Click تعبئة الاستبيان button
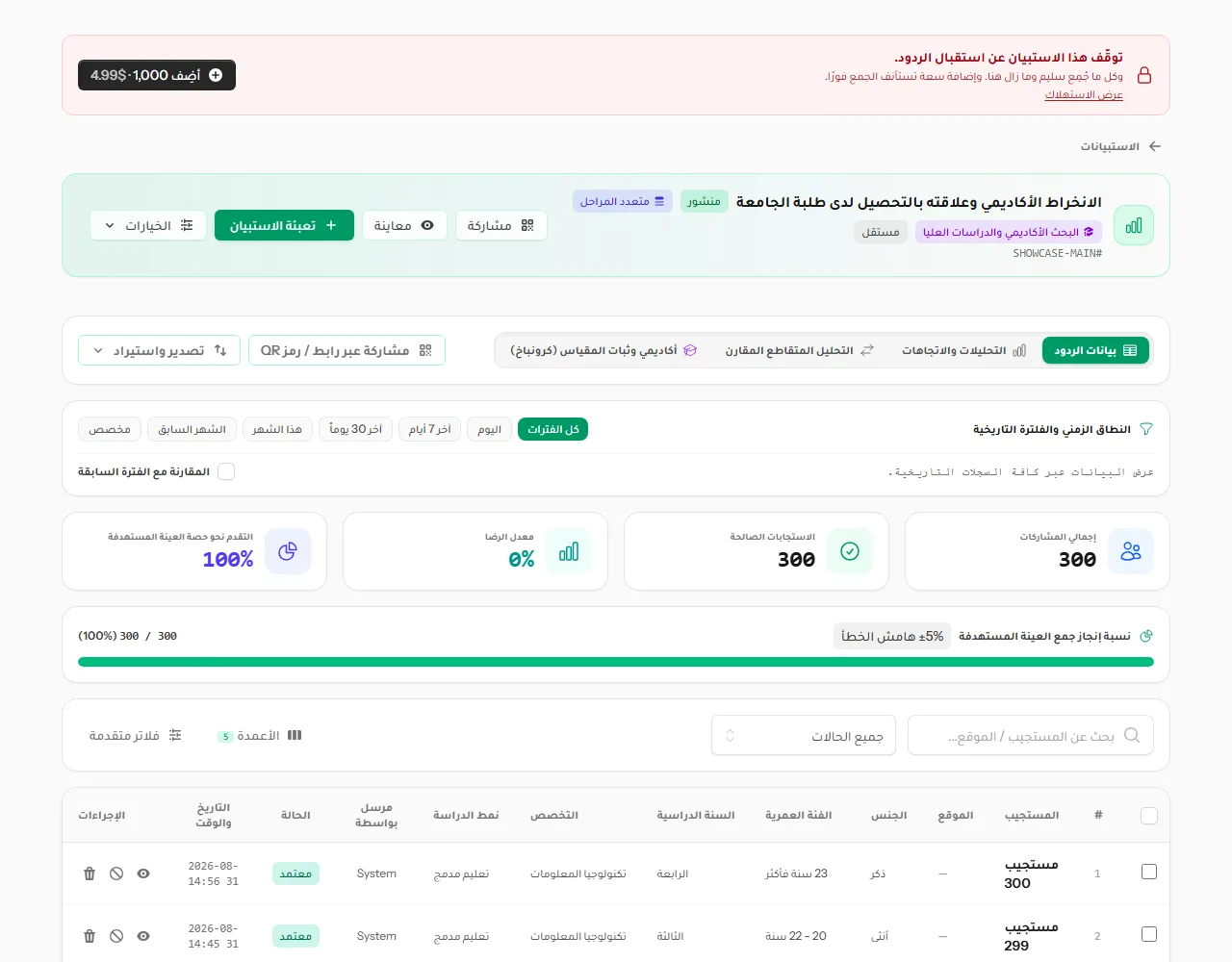The image size is (1232, 962). click(284, 225)
